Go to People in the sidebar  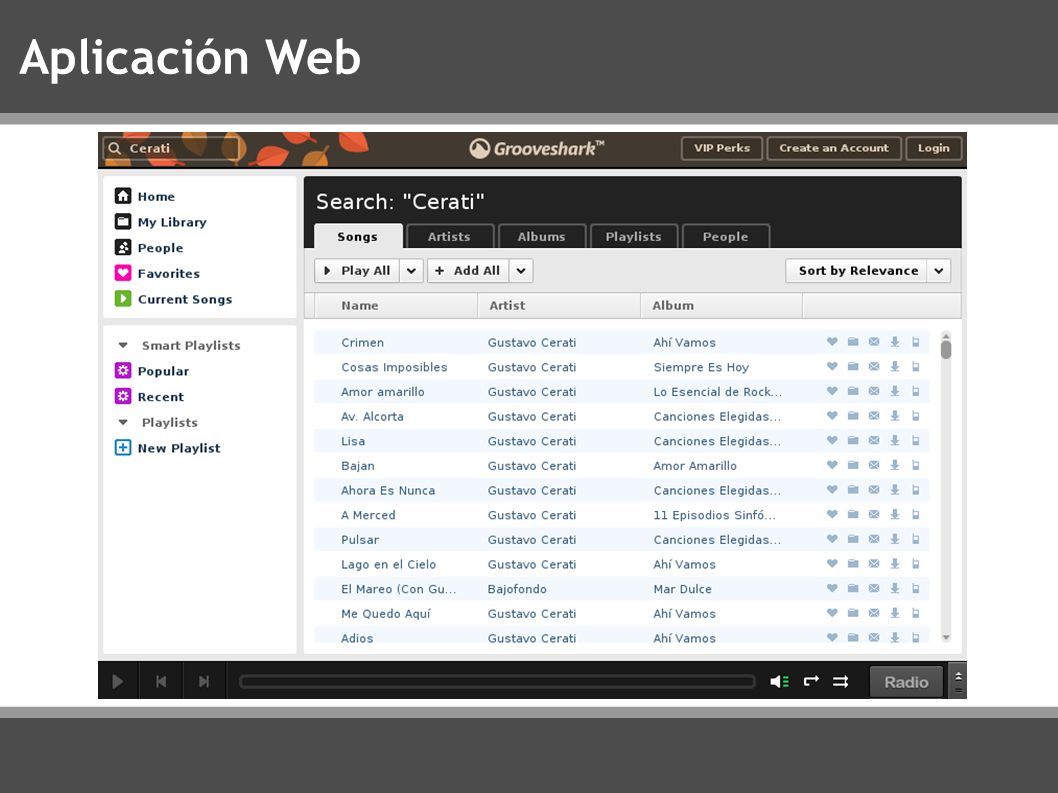(149, 248)
